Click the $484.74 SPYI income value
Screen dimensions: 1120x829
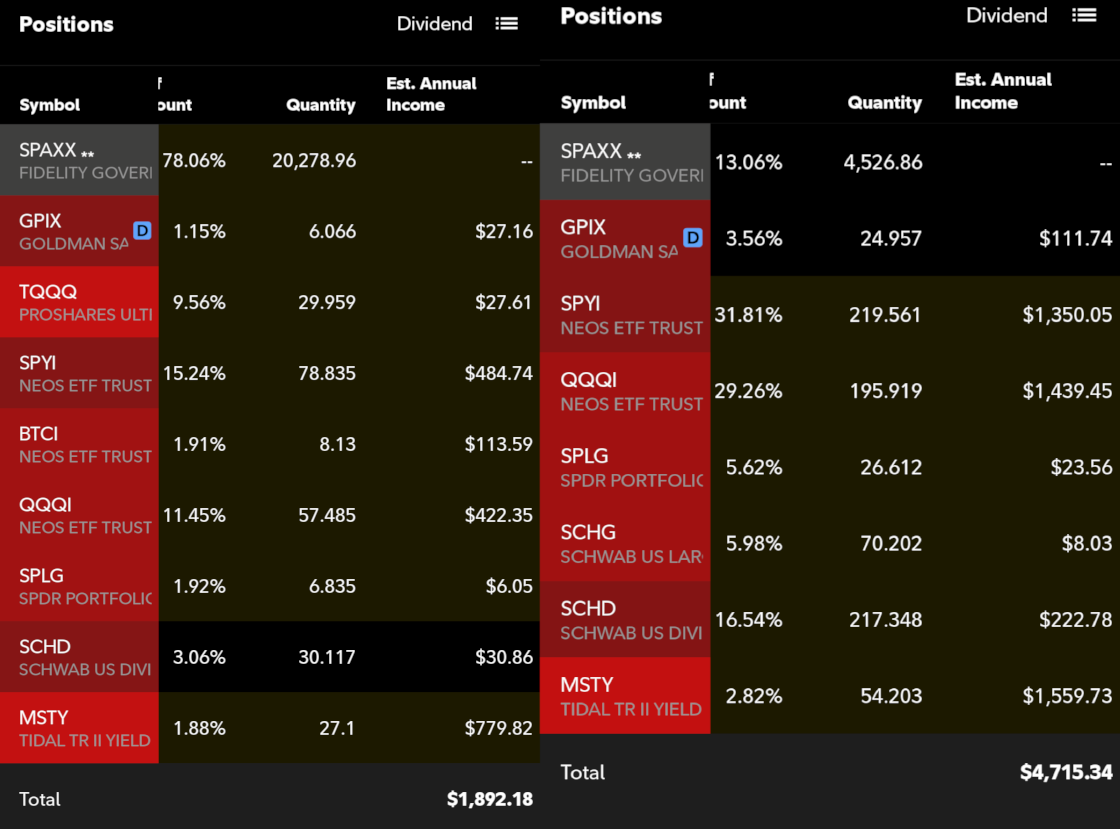499,373
